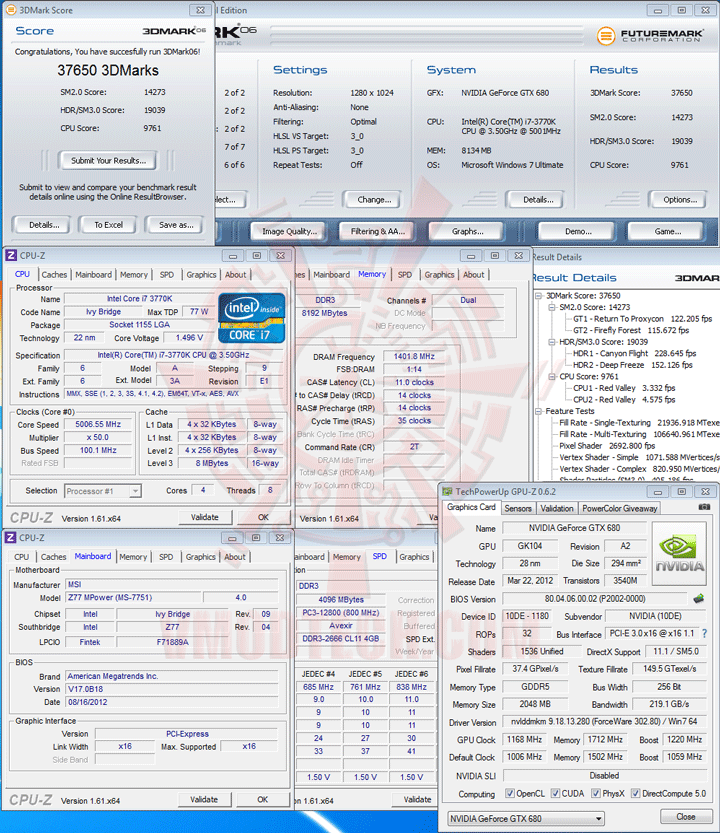Select GT1 - Return To Proxycon result row
Viewport: 720px width, 833px height.
642,319
